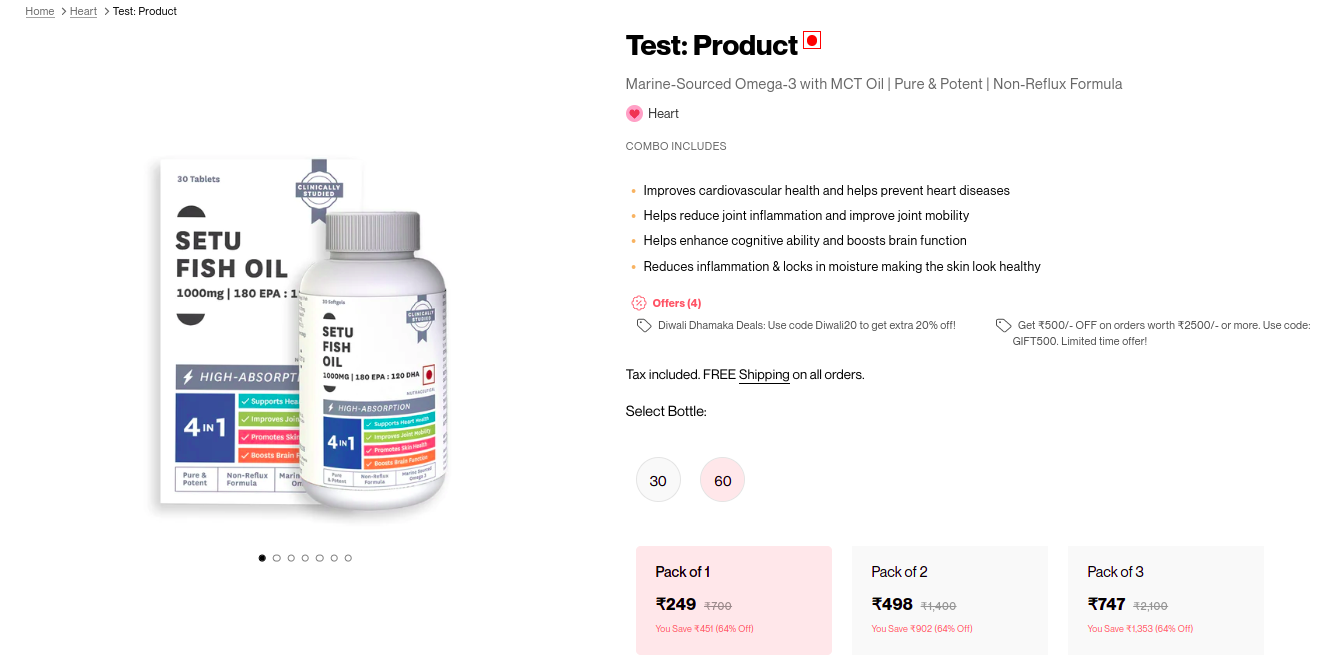
Task: Open the Heart breadcrumb link
Action: (83, 11)
